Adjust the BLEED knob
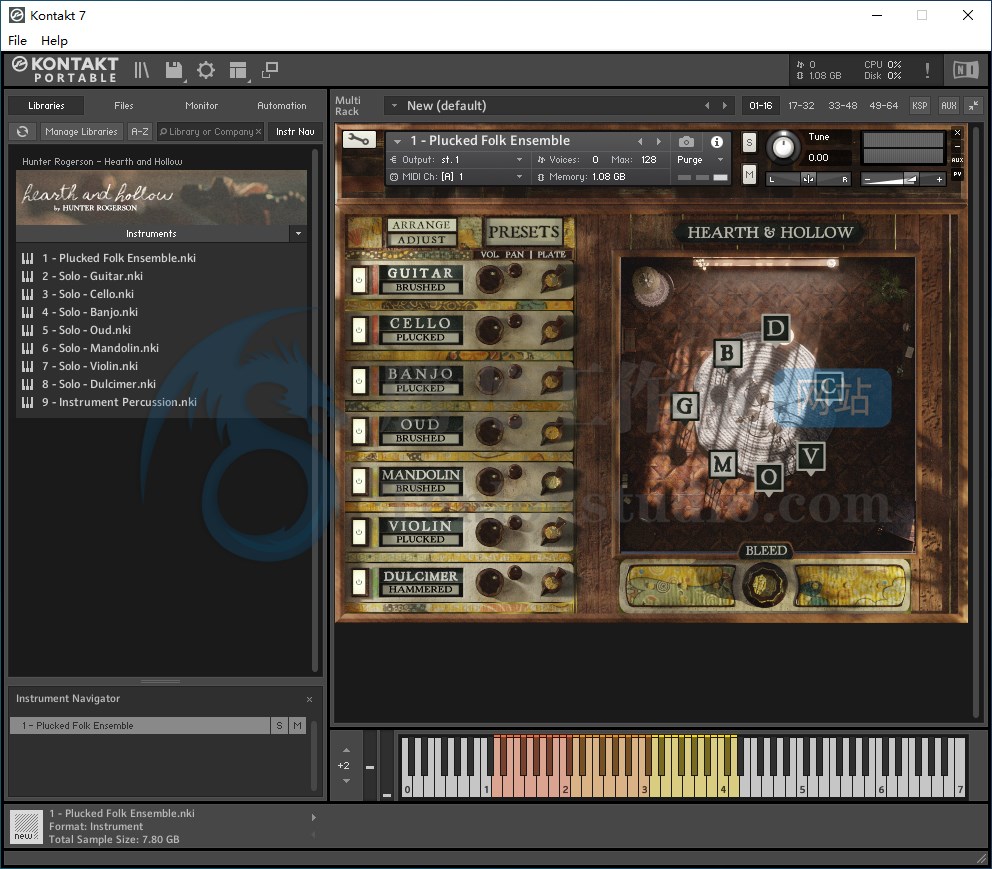The height and width of the screenshot is (869, 992). tap(765, 584)
